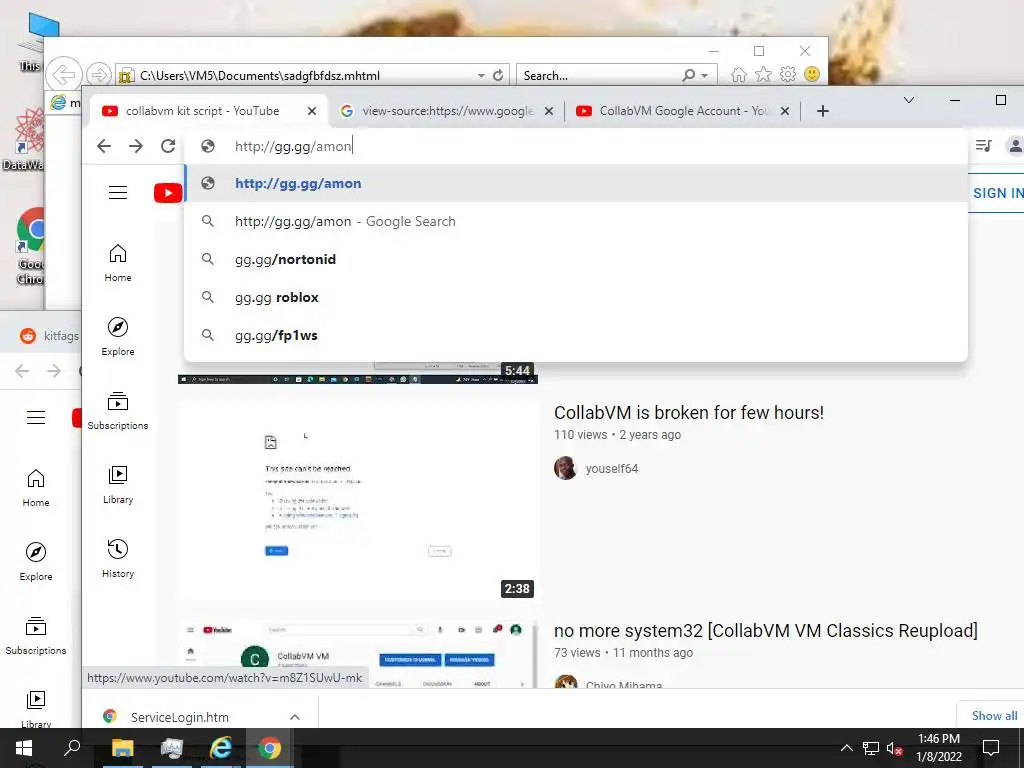Click the kitfags tab in the back Chrome window
This screenshot has height=768, width=1024.
point(49,336)
